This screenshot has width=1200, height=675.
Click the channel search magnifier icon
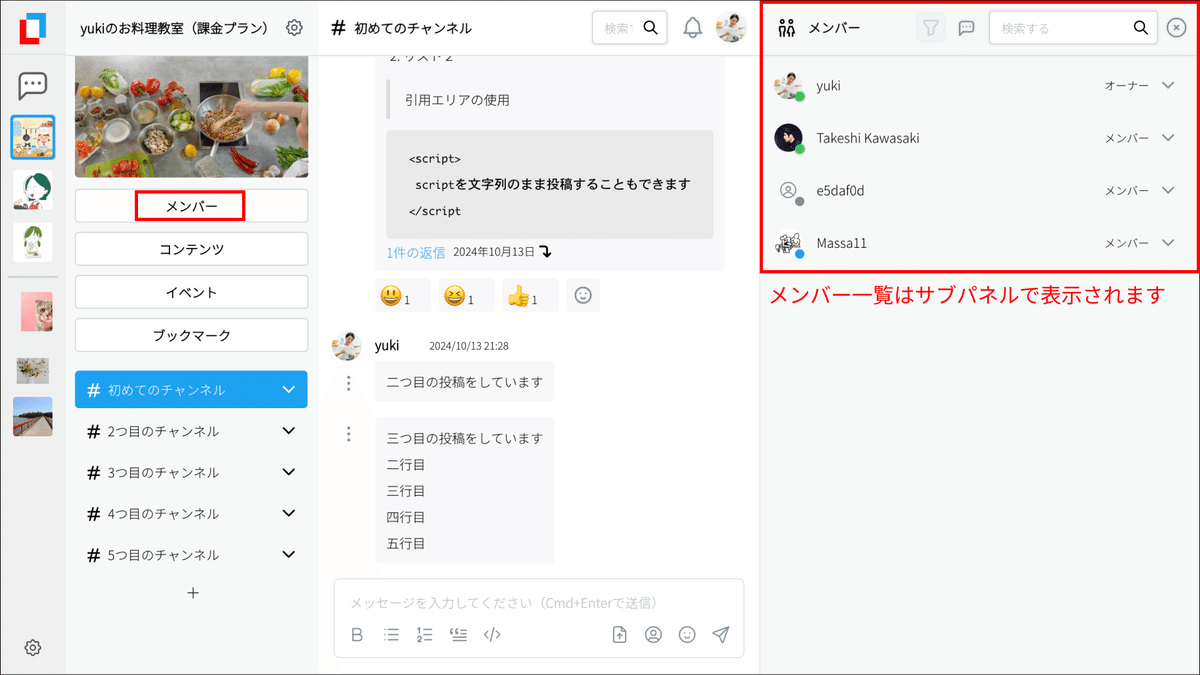(651, 28)
